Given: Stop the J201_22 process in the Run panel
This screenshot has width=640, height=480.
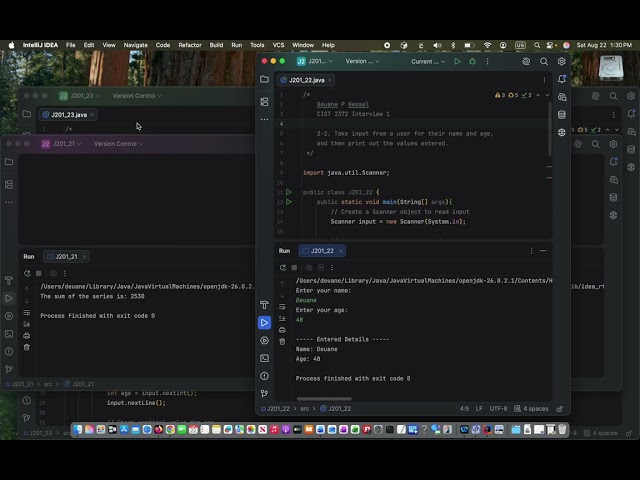Looking at the screenshot, I should 294,268.
